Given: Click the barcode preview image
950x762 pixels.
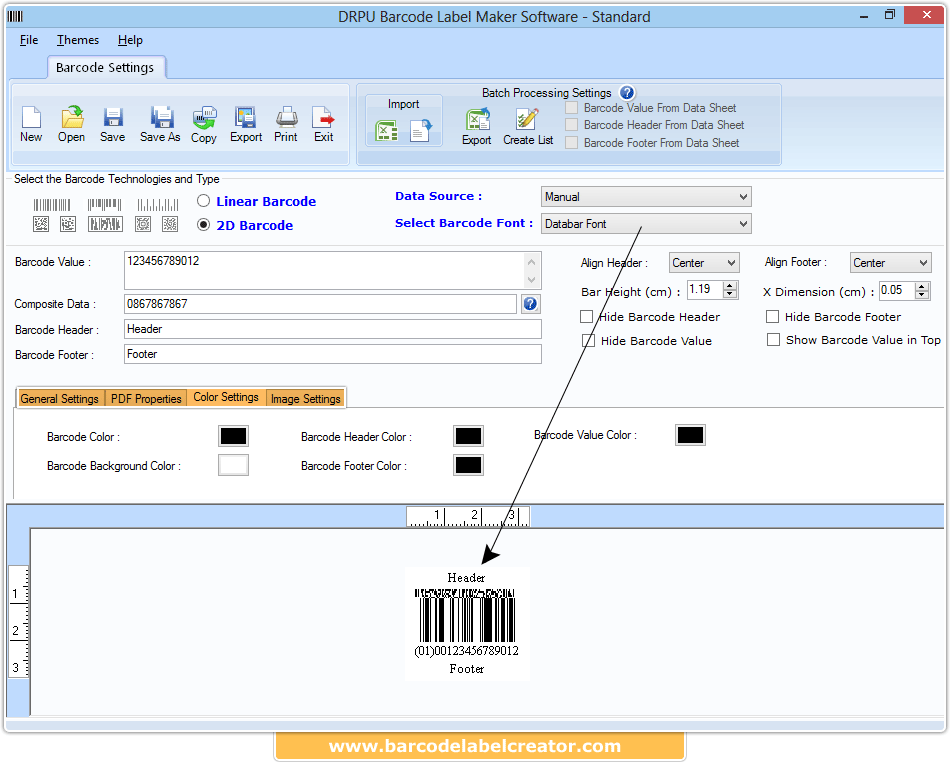Looking at the screenshot, I should 467,624.
